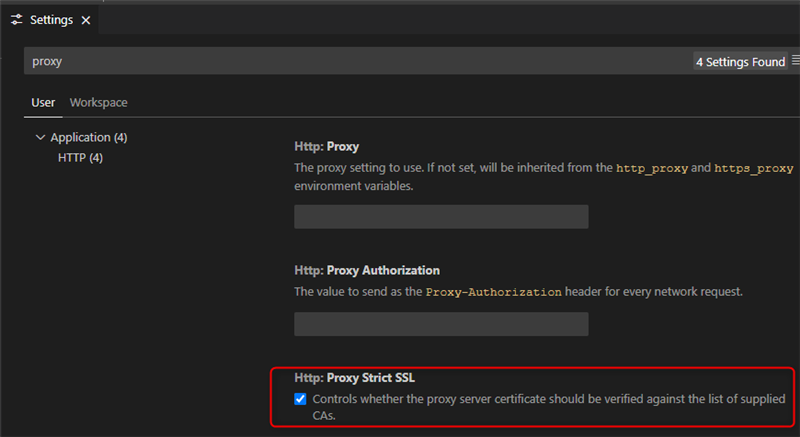Image resolution: width=800 pixels, height=437 pixels.
Task: Focus the Http: Proxy text field
Action: (x=441, y=217)
